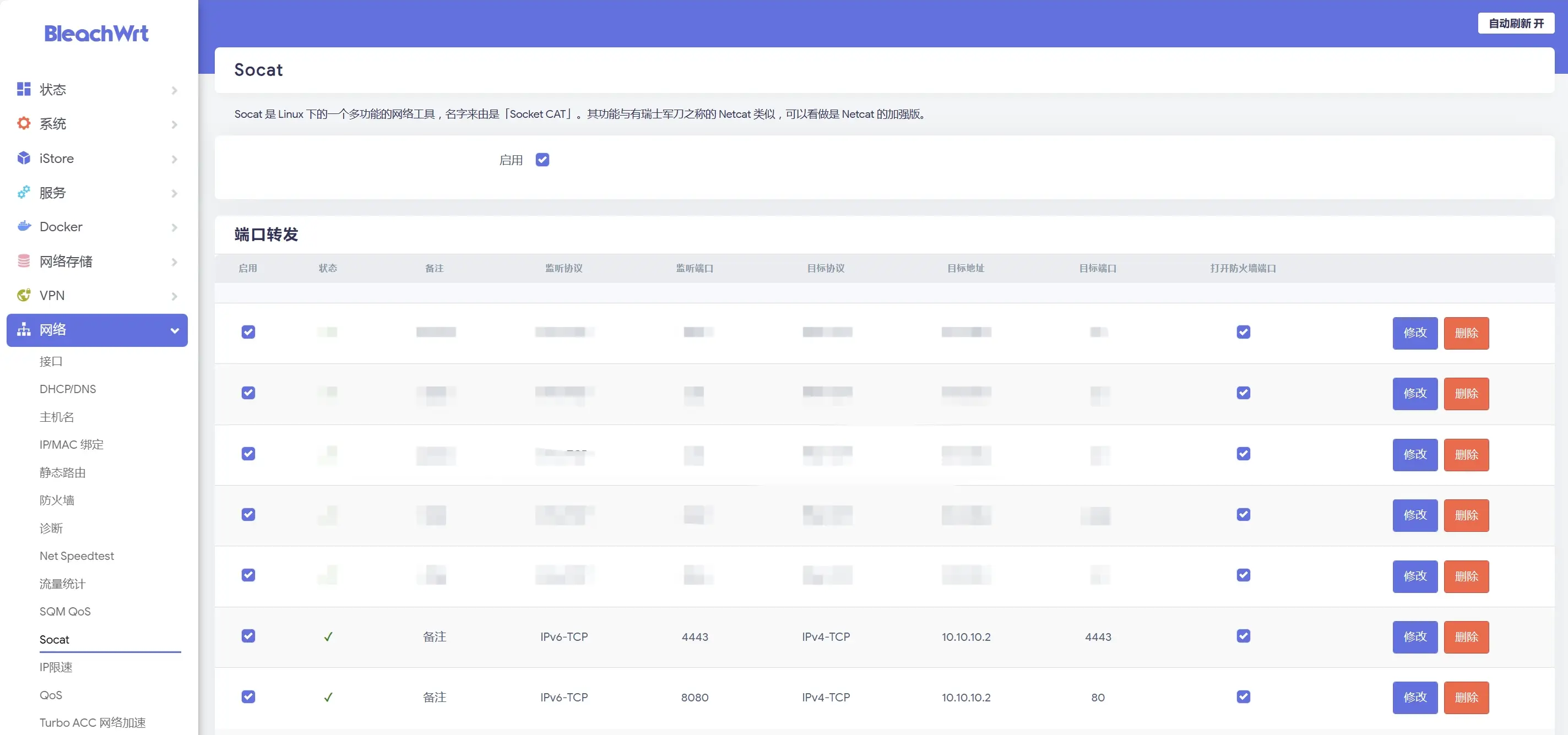The width and height of the screenshot is (1568, 735).
Task: Open SQM QoS in the sidebar
Action: click(x=65, y=612)
